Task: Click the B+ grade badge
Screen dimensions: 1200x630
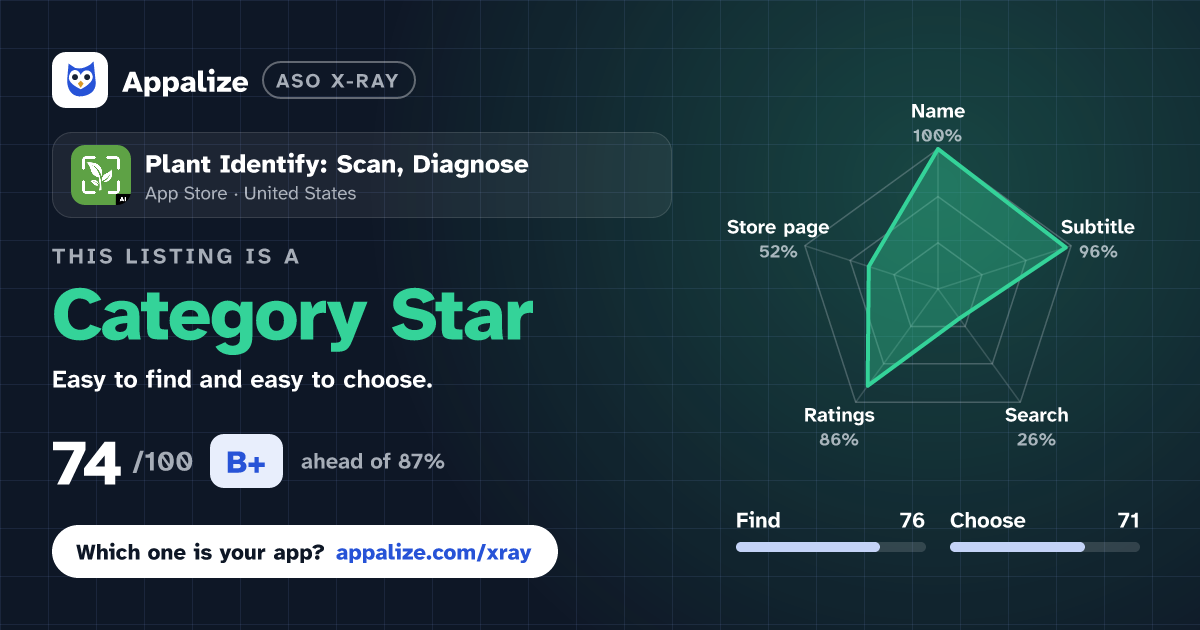Action: (x=246, y=462)
